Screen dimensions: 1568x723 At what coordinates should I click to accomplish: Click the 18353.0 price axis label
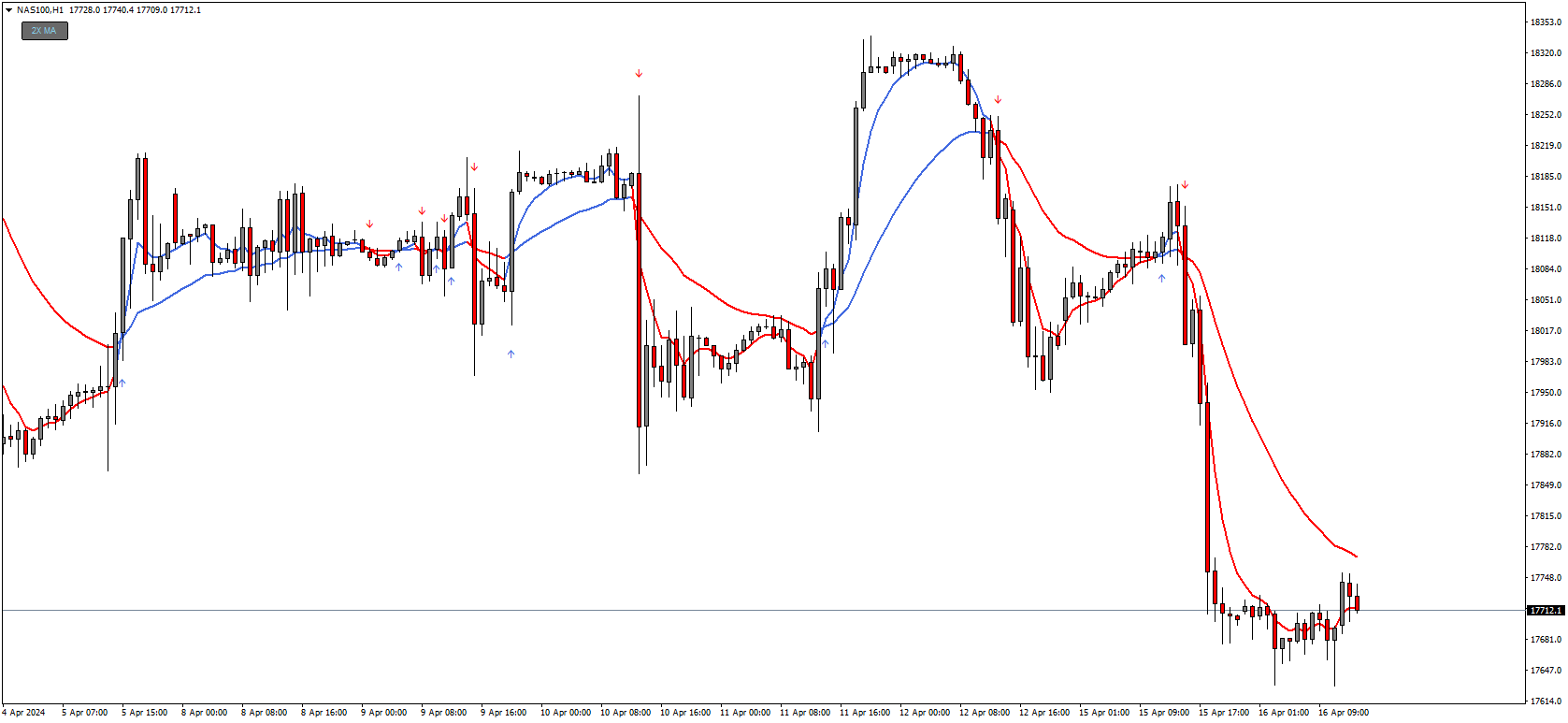1546,22
